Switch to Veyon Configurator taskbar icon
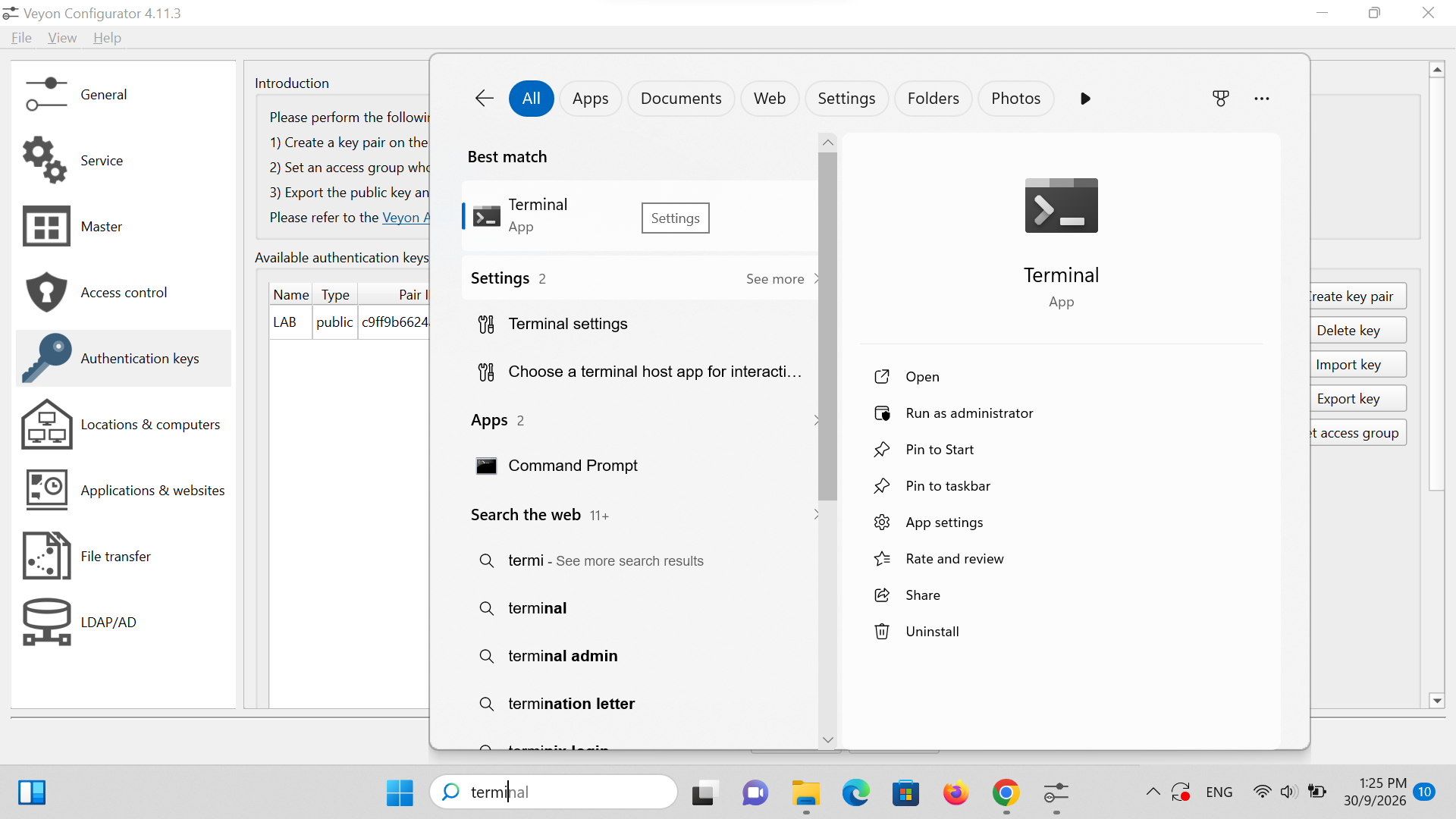 [x=1056, y=792]
